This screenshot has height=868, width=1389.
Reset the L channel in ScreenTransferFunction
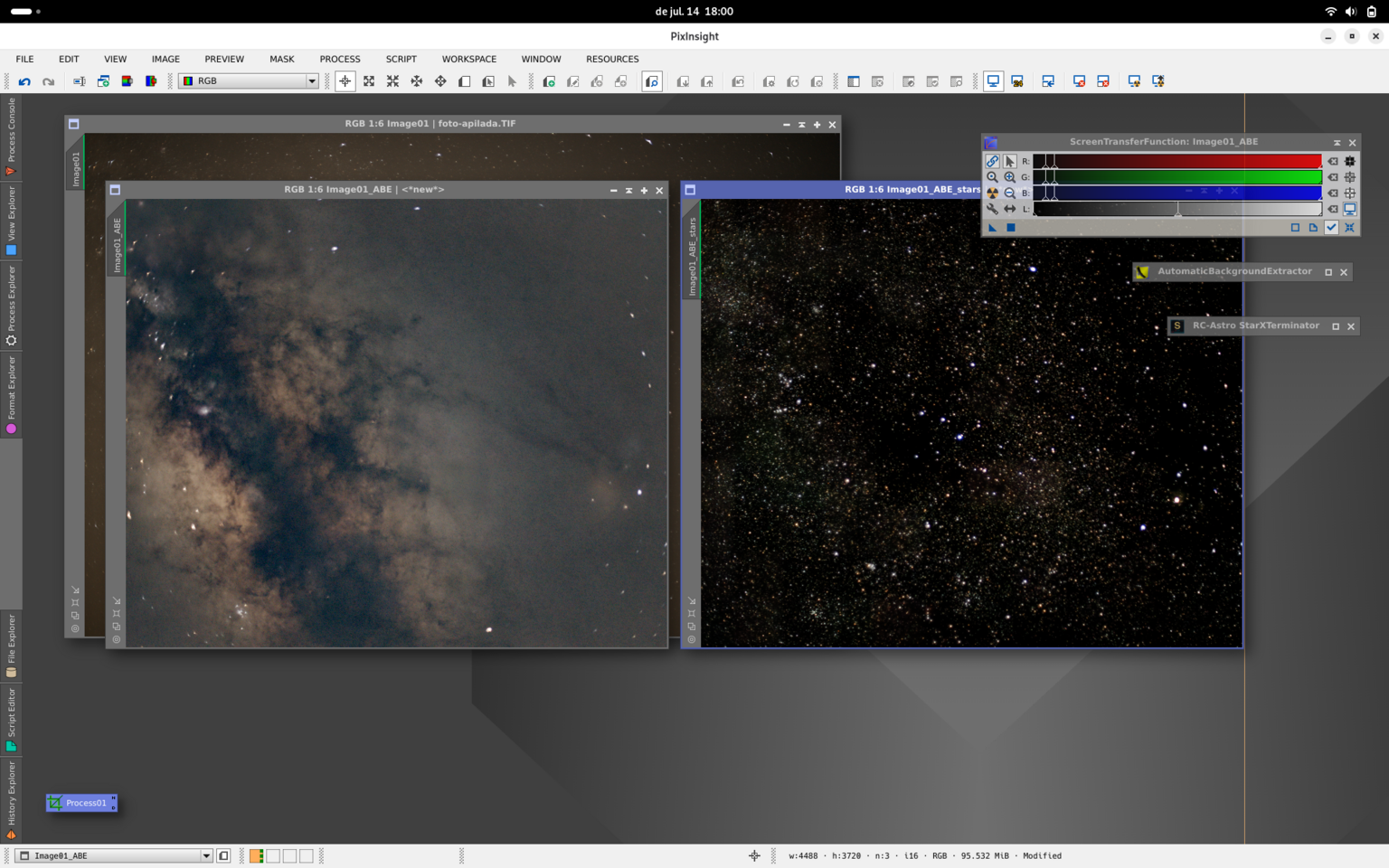click(1333, 209)
